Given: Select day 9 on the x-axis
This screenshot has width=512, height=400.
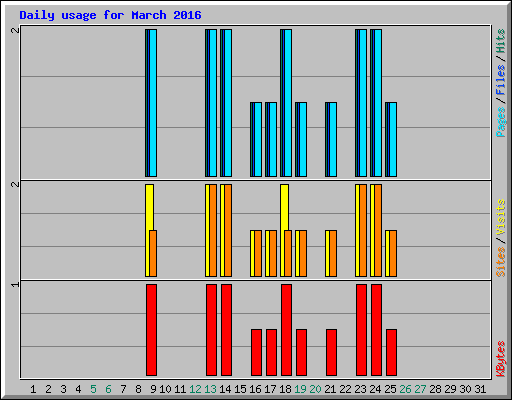Looking at the screenshot, I should click(153, 389).
